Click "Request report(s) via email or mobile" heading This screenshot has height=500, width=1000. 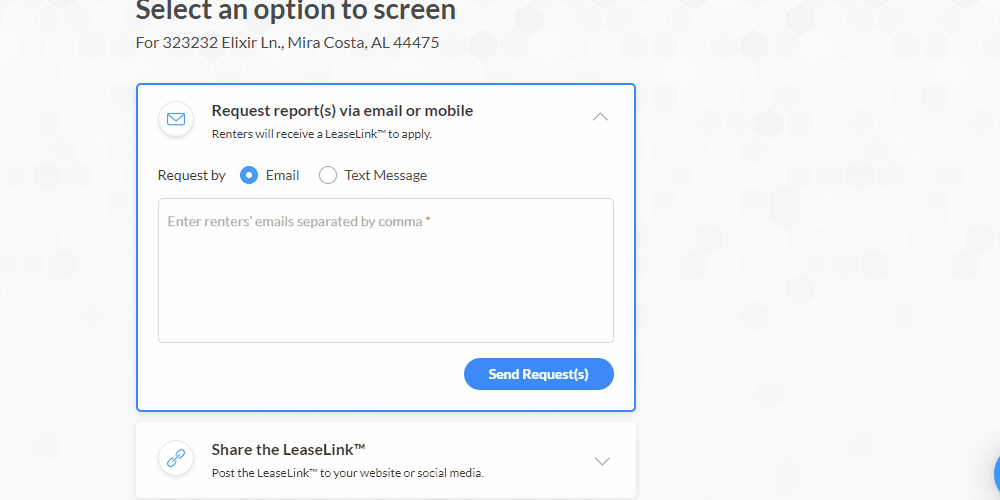coord(342,111)
